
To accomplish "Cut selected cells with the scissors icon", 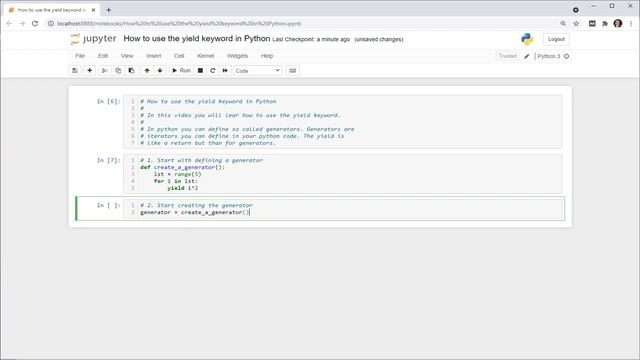I will click(104, 71).
